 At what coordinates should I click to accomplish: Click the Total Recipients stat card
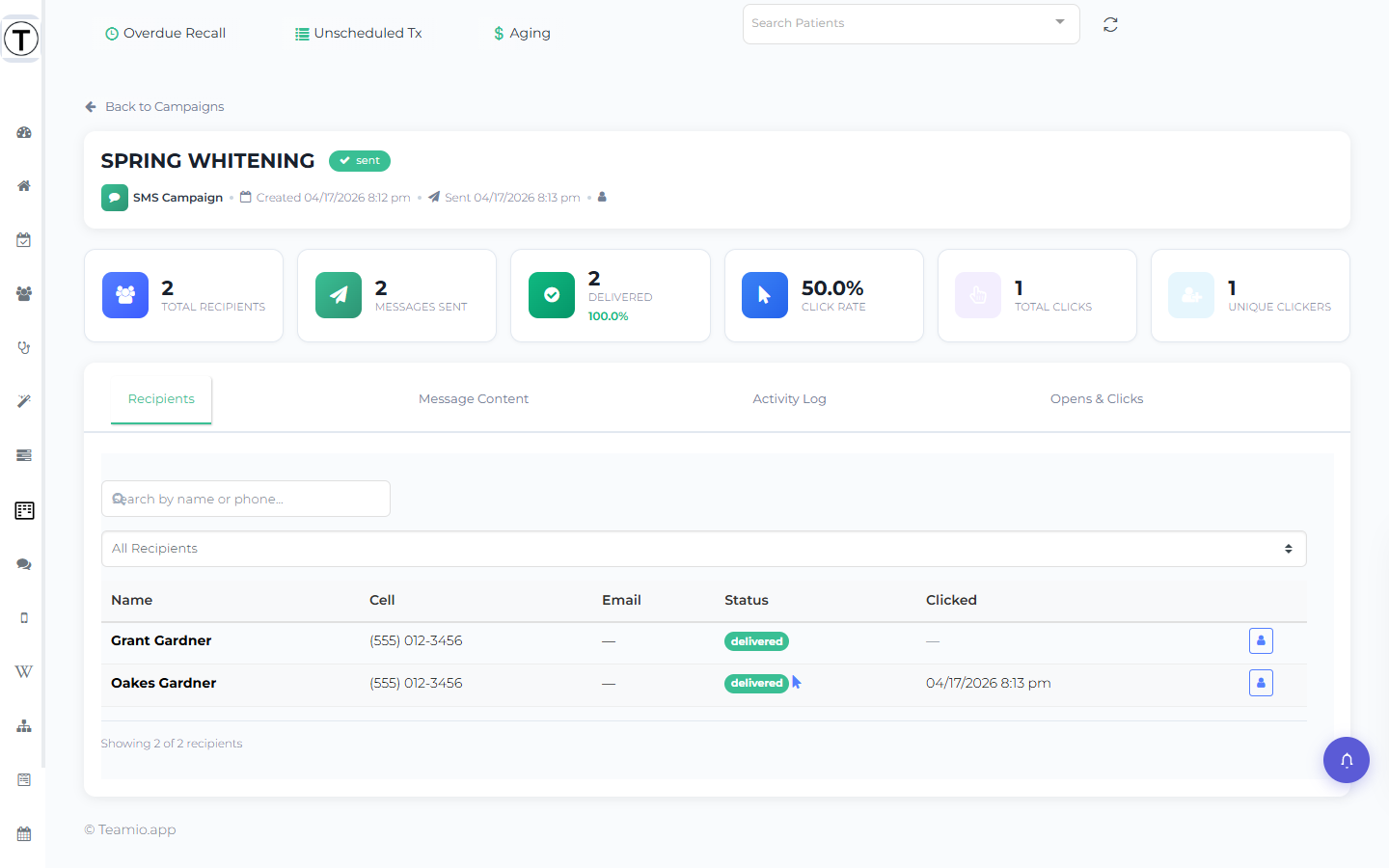click(x=183, y=296)
